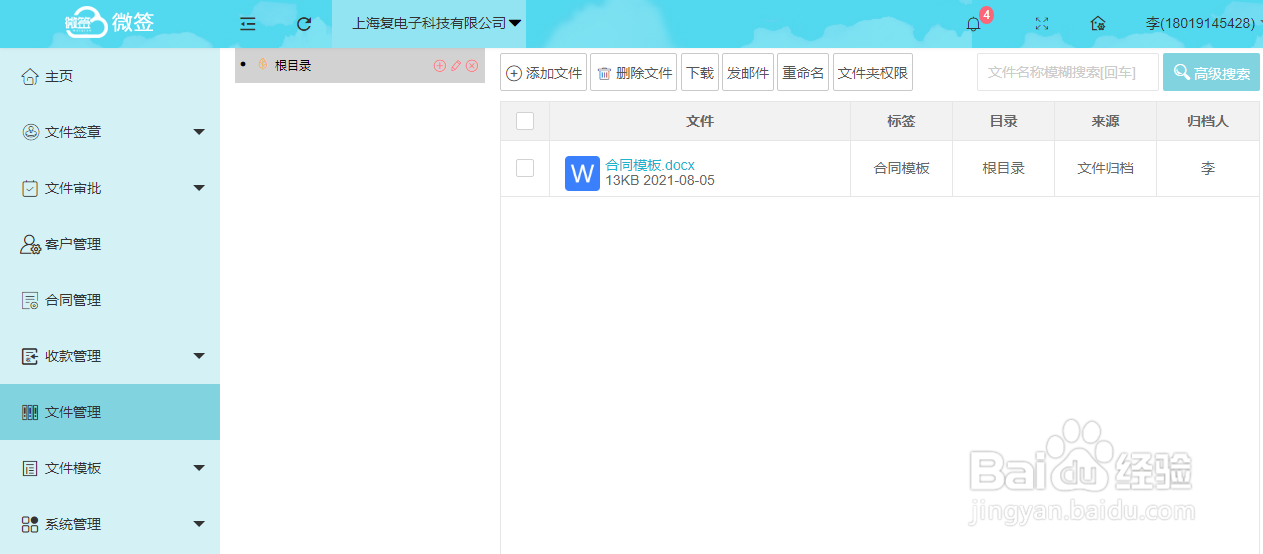Go to 主页 in the sidebar

(x=110, y=76)
